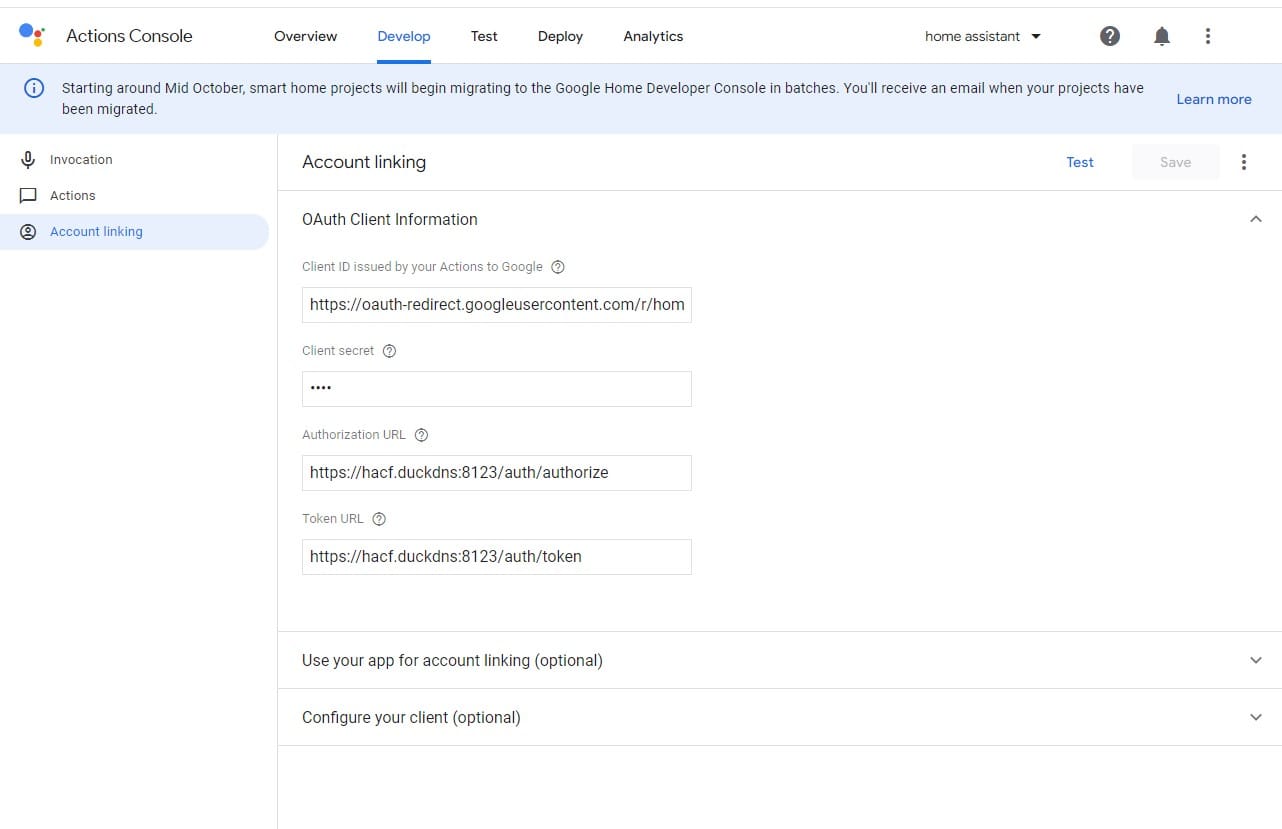Click the Google Assistant logo icon
The height and width of the screenshot is (829, 1282).
32,35
